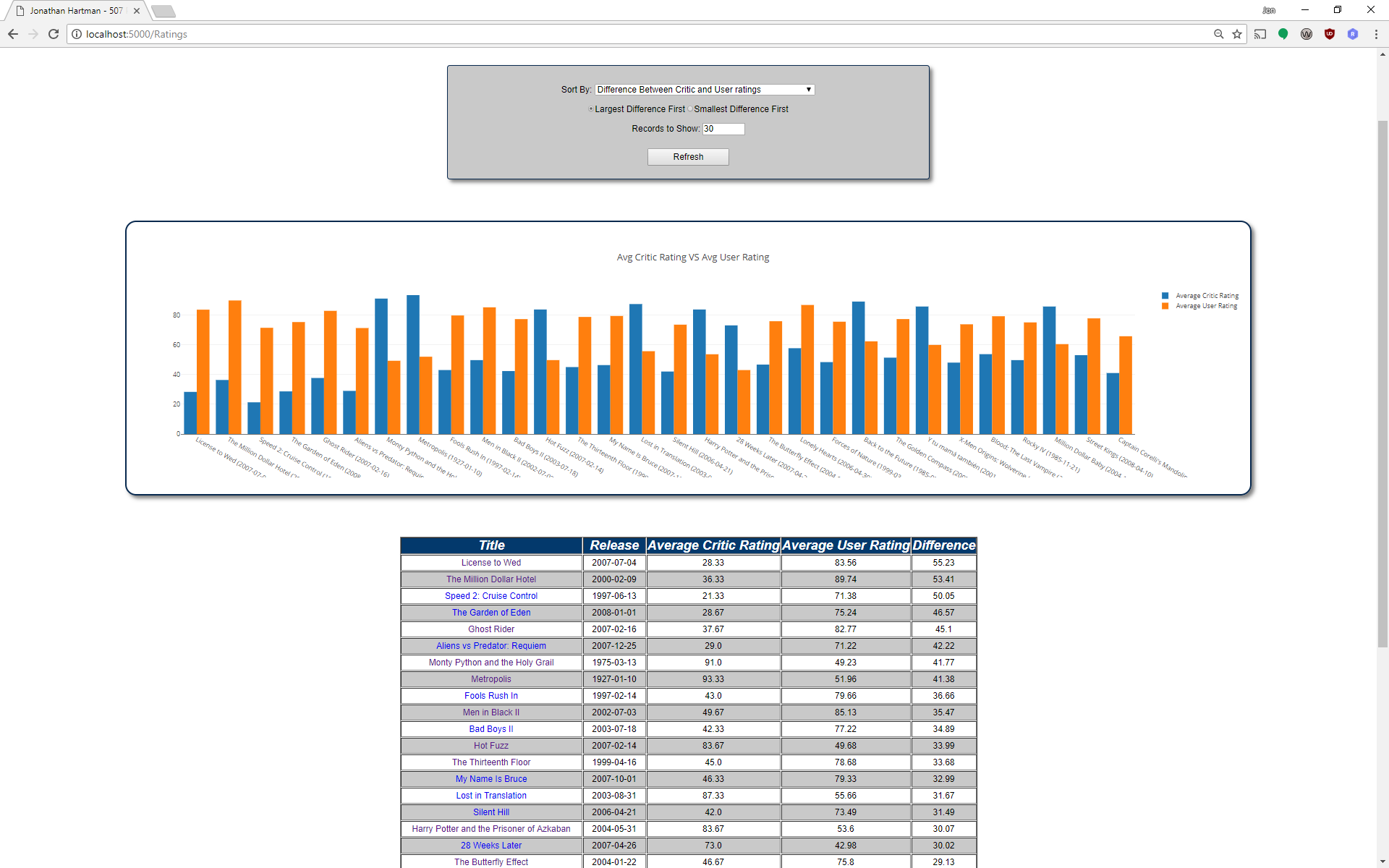The image size is (1389, 868).
Task: Click the site information icon in address bar
Action: coord(77,34)
